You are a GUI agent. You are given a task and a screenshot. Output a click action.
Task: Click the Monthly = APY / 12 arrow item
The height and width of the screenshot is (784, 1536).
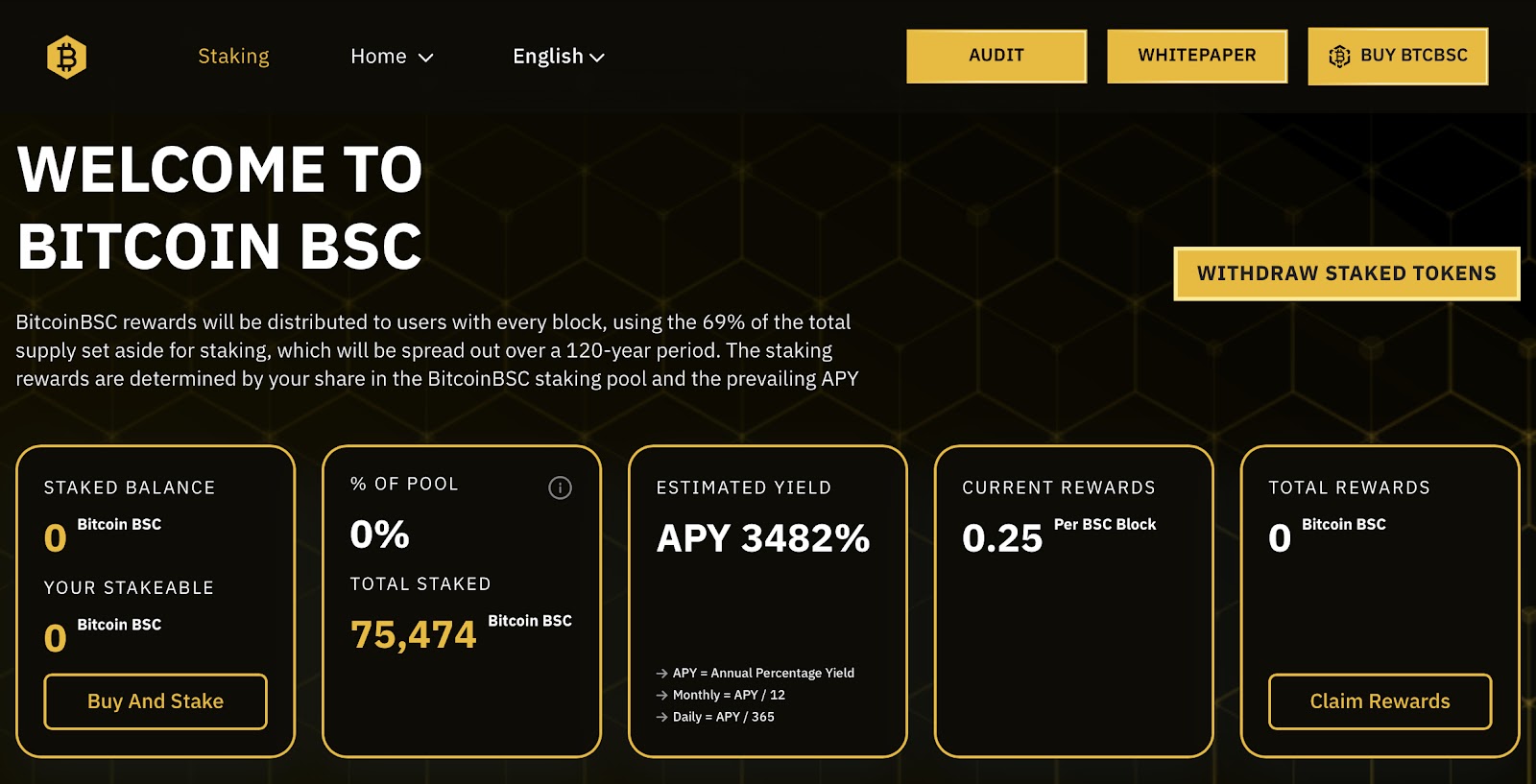click(720, 695)
